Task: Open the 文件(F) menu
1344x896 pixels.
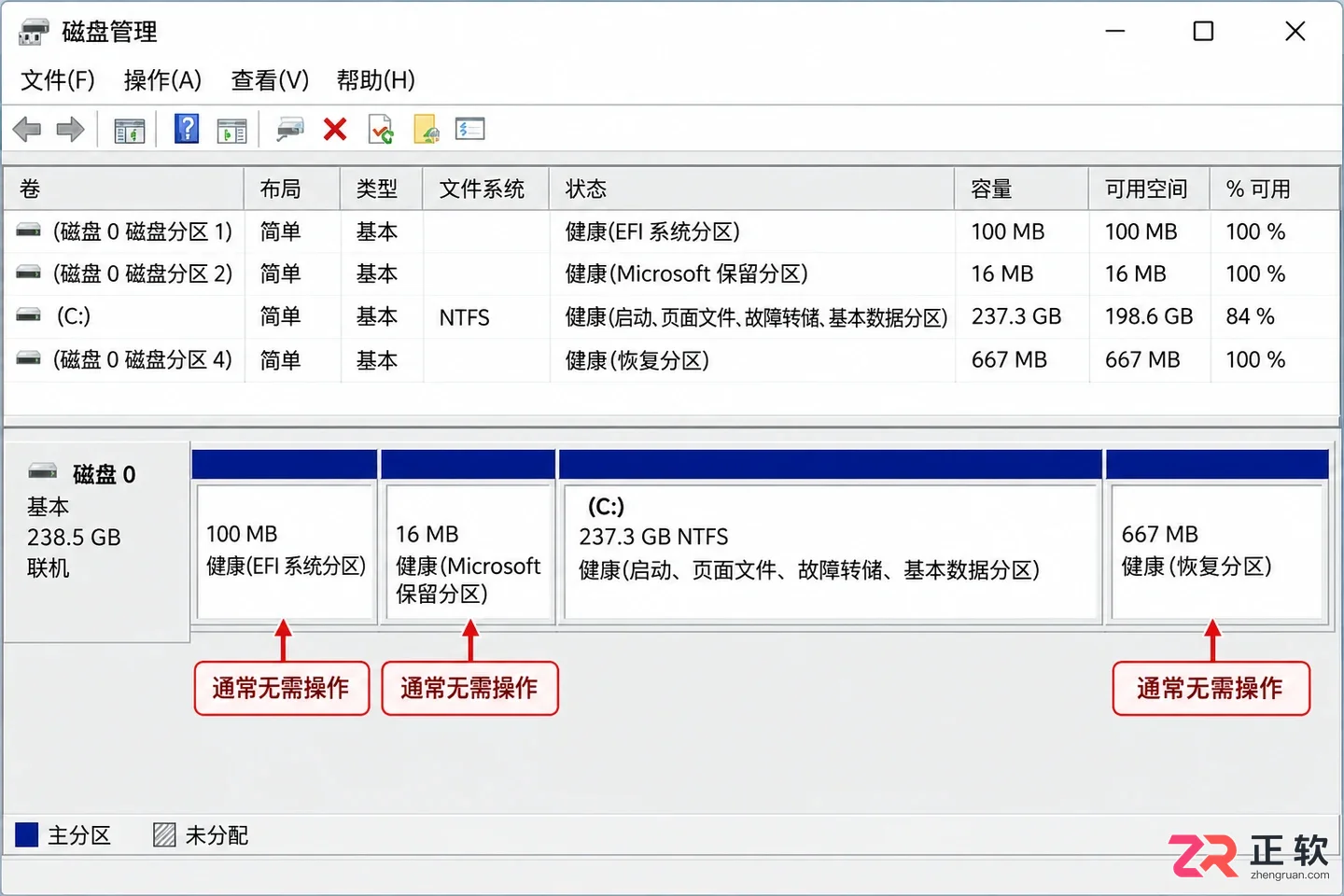Action: 58,80
